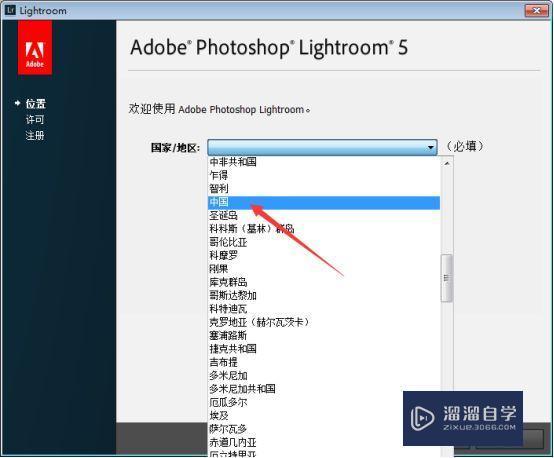
Task: Choose 刚果 from the list
Action: 324,269
